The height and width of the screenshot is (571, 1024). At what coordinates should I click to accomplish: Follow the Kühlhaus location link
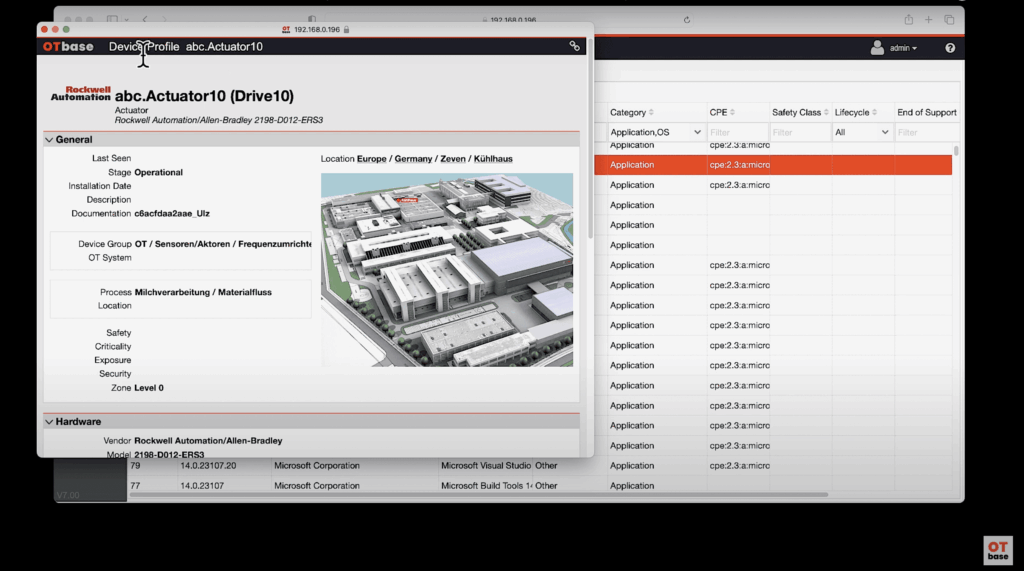pos(493,159)
